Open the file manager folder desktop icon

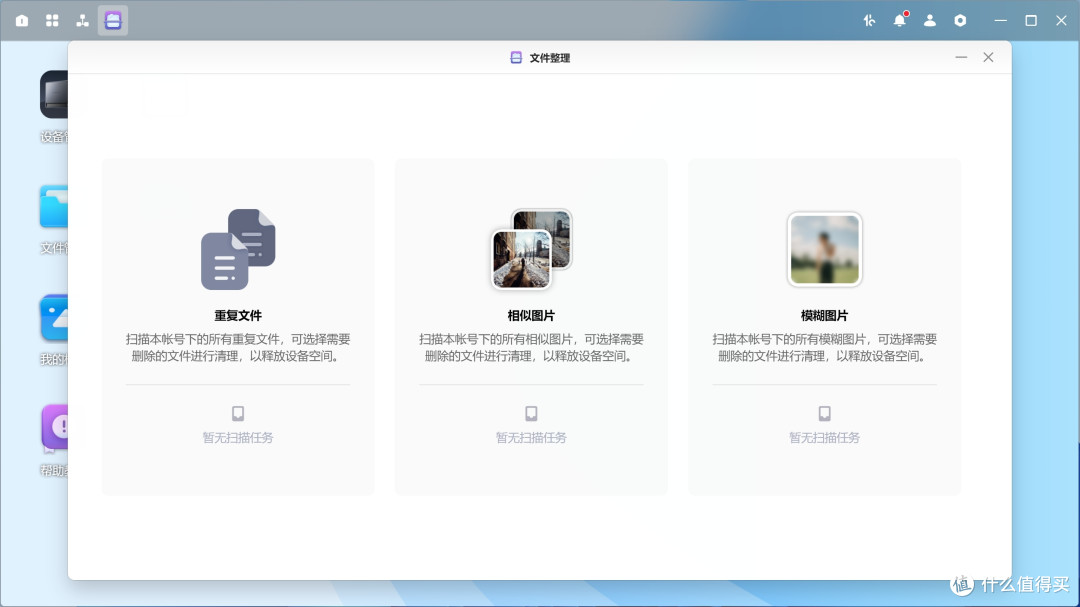point(54,206)
